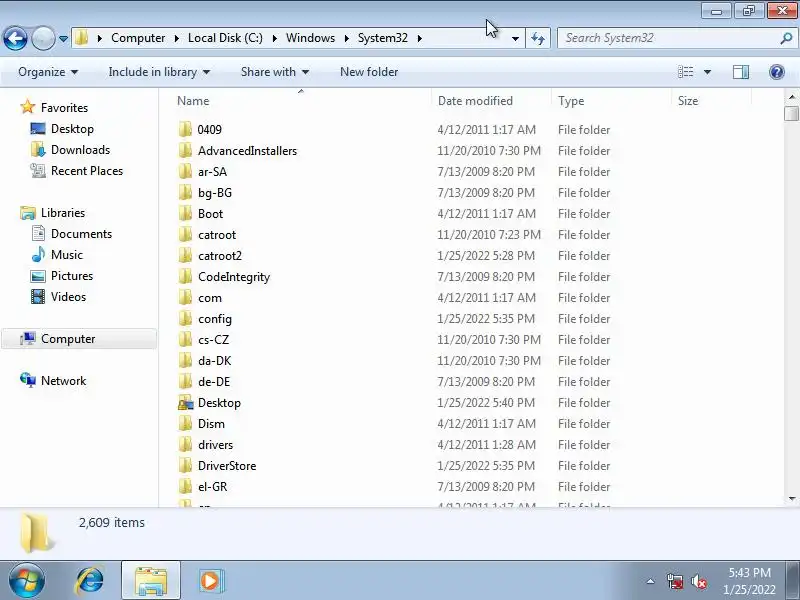
Task: Open the Windows Start menu orb
Action: tap(27, 581)
